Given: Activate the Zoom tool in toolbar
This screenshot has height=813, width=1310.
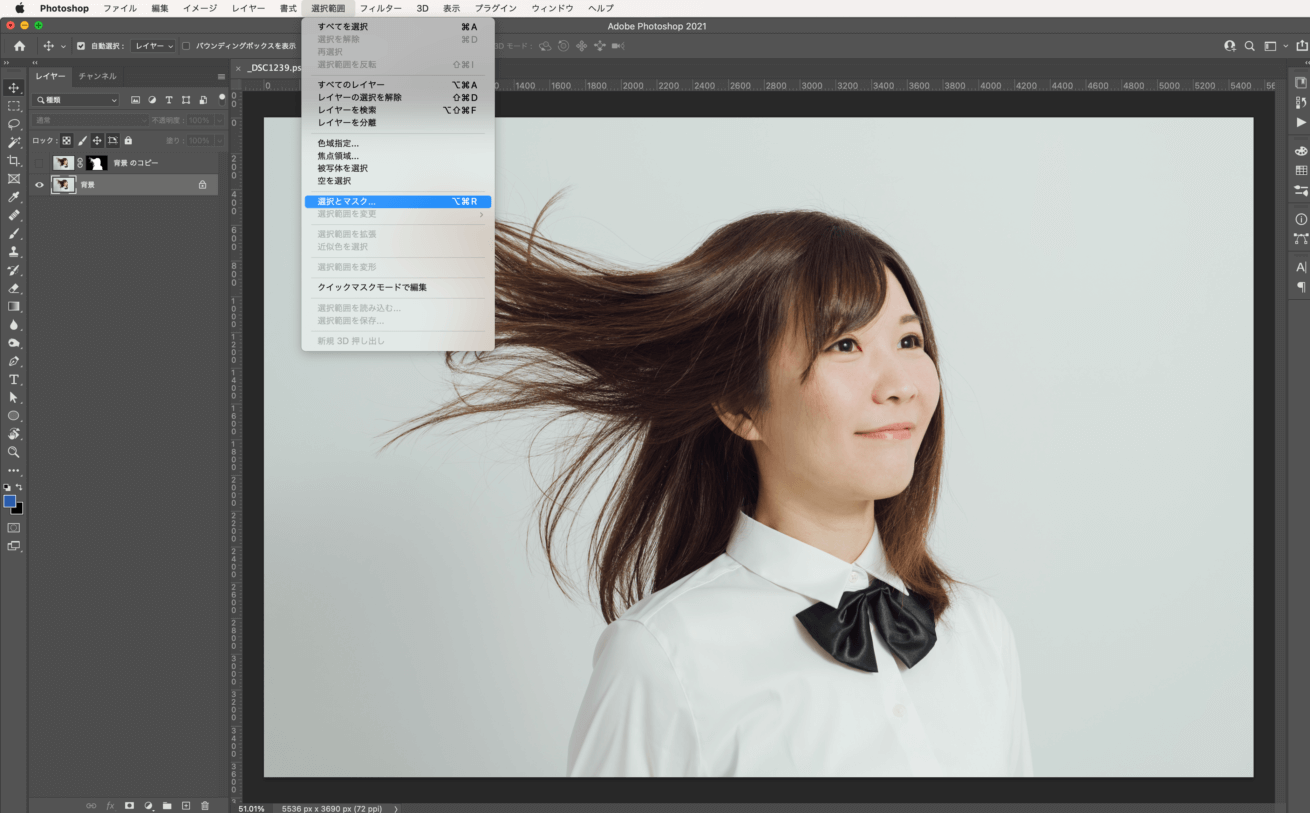Looking at the screenshot, I should click(14, 452).
